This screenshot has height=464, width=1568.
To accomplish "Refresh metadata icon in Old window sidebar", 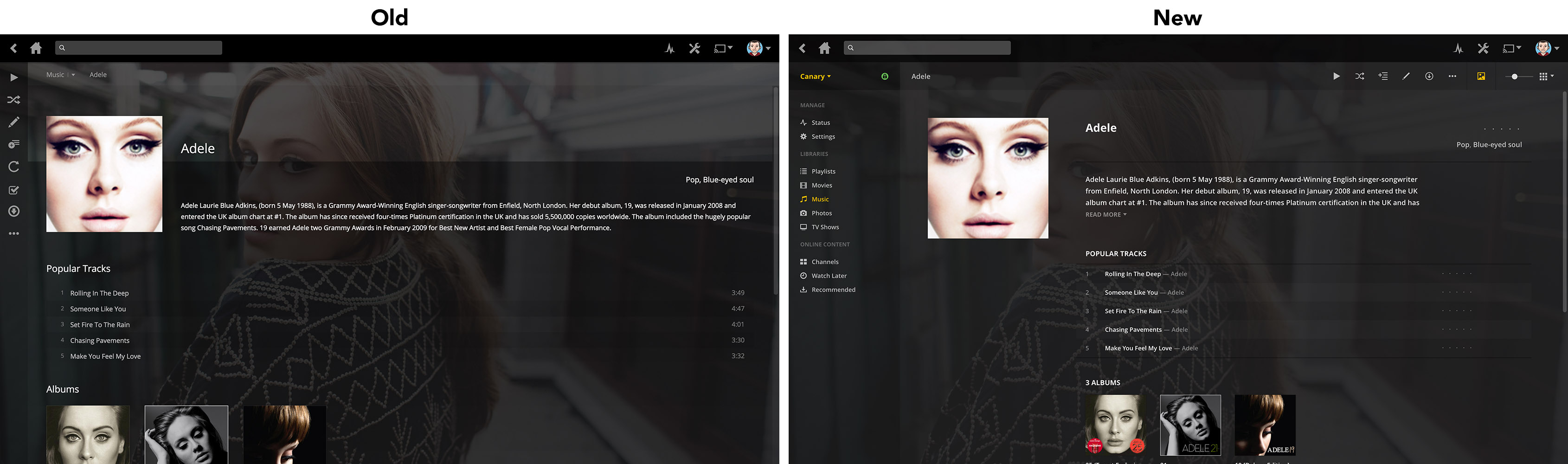I will point(13,167).
